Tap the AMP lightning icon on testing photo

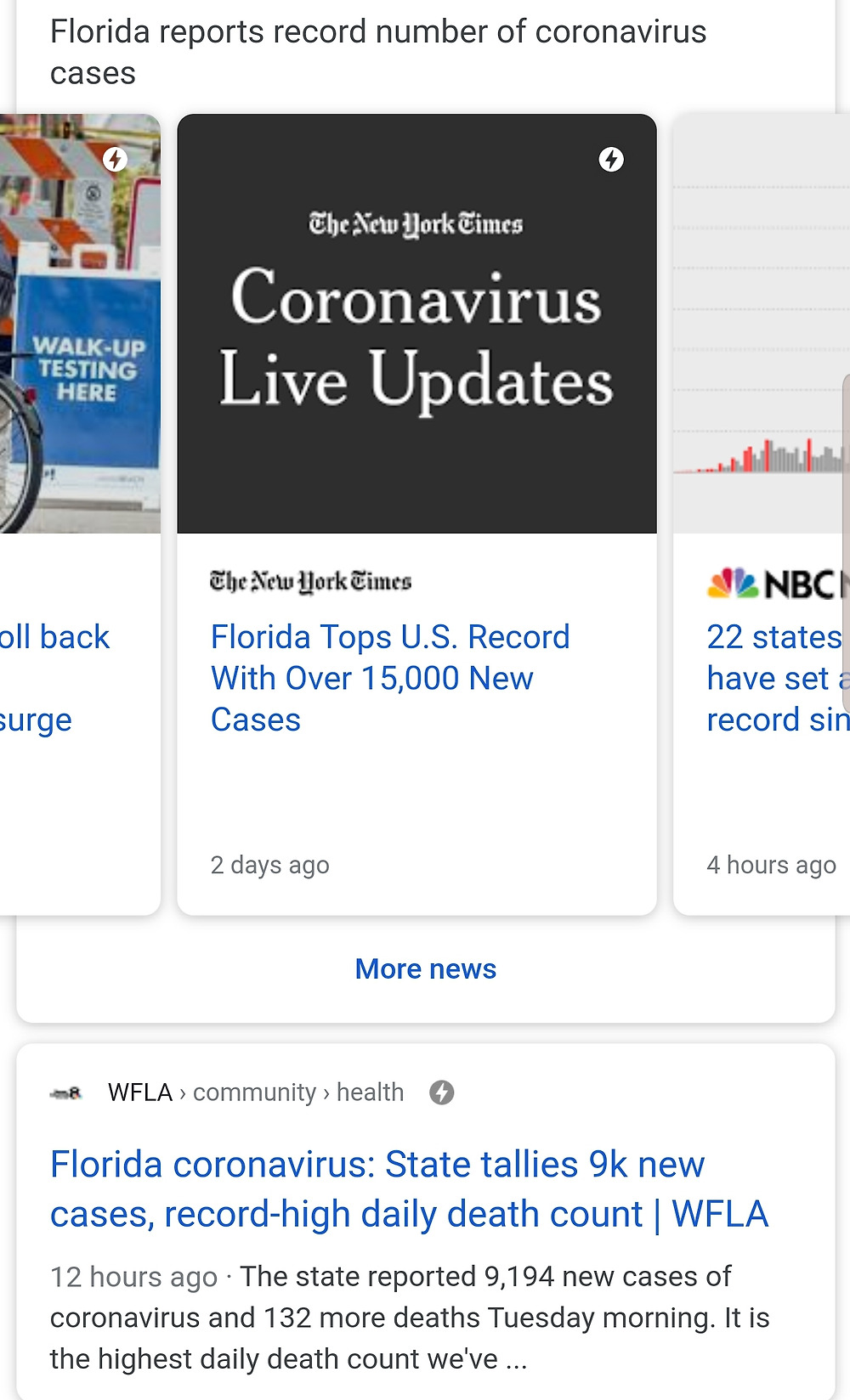pyautogui.click(x=115, y=159)
